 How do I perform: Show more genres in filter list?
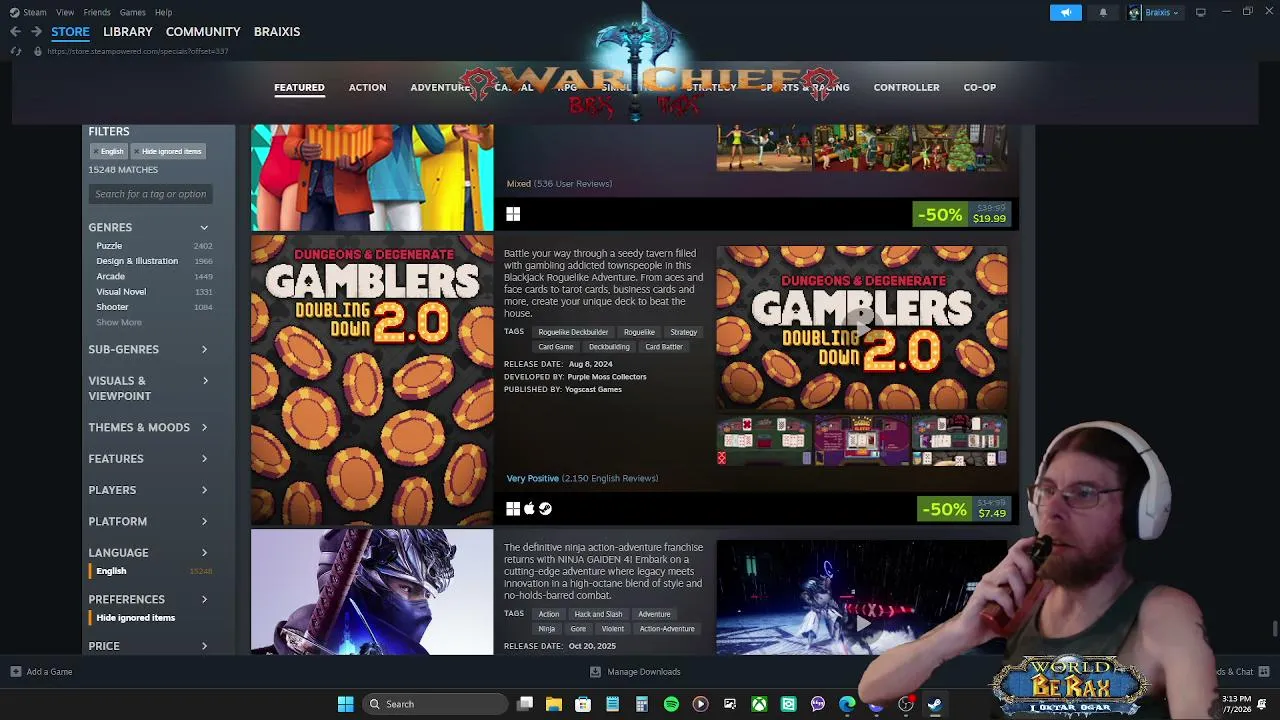pos(119,322)
